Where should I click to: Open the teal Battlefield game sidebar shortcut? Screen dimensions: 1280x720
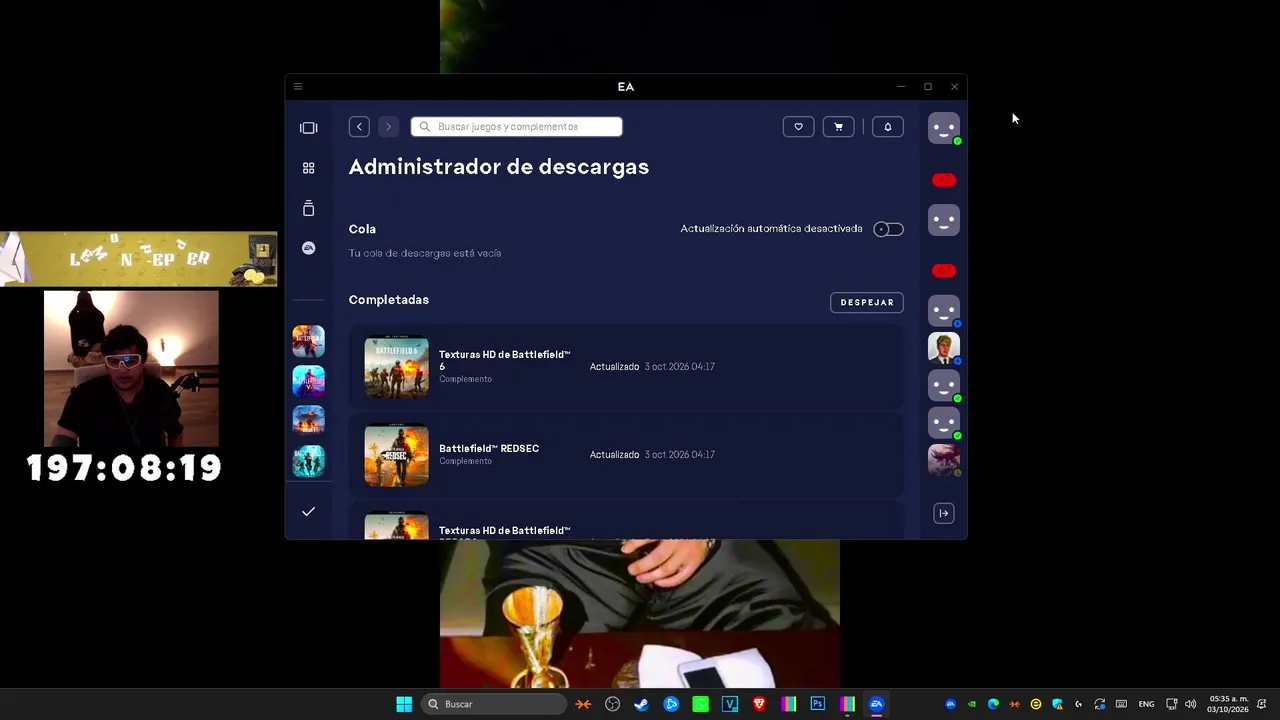[x=308, y=461]
